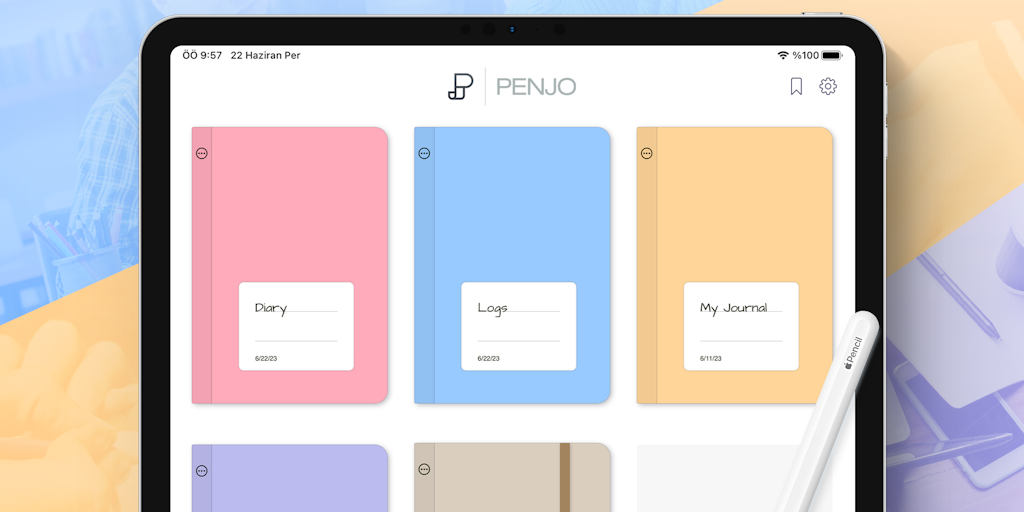Open the orange My Journal notebook

(x=735, y=265)
